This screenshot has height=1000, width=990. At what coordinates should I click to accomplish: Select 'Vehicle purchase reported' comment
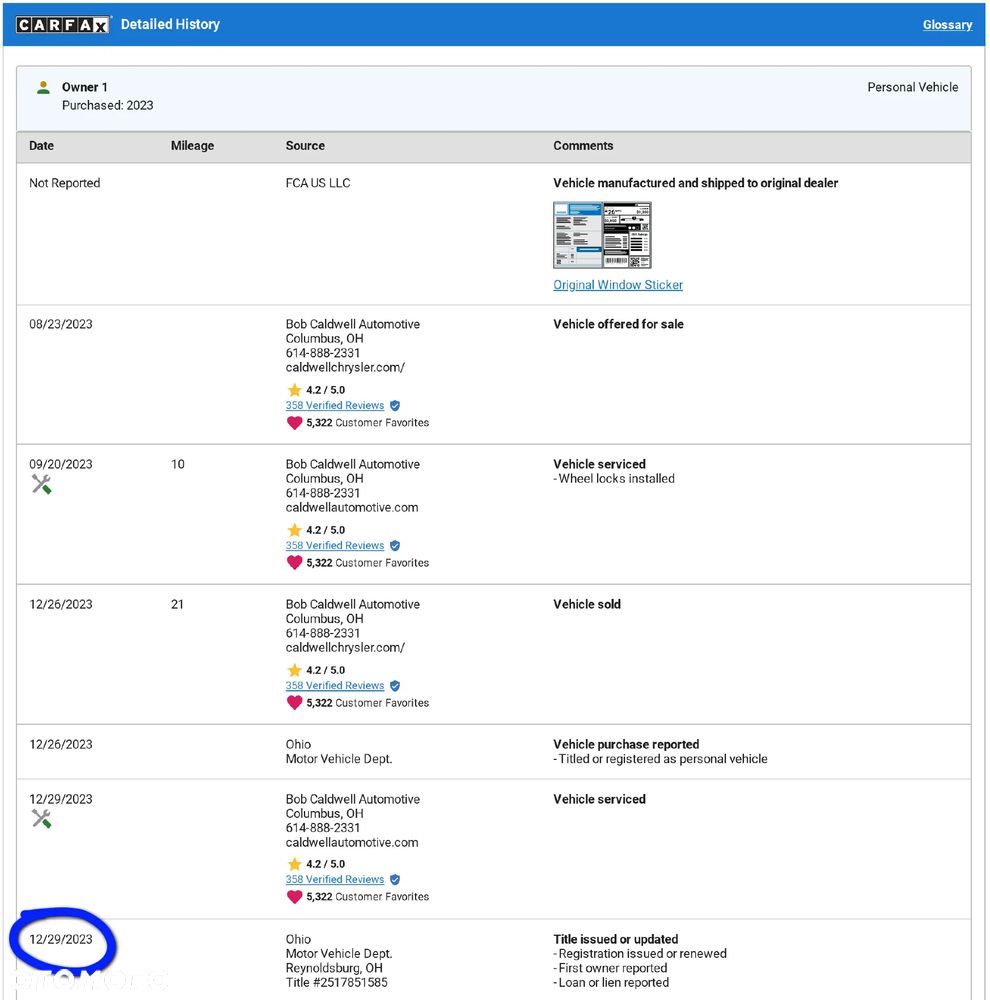626,744
